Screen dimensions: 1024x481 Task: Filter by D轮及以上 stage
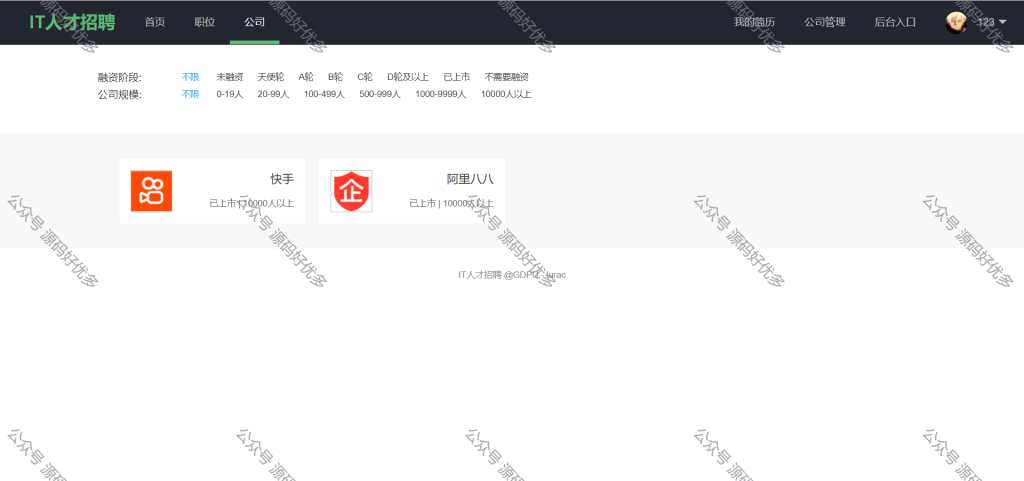pos(408,77)
